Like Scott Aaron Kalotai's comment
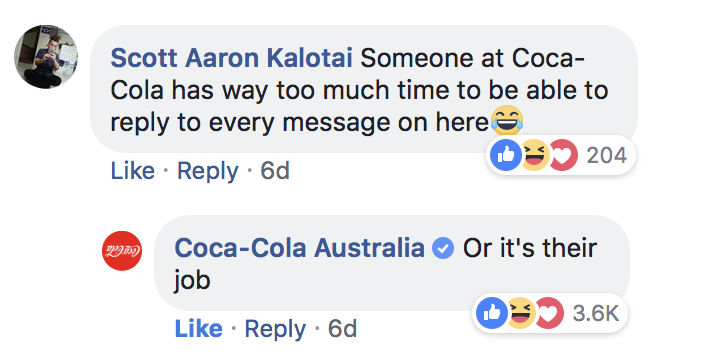The image size is (708, 364). coord(133,171)
